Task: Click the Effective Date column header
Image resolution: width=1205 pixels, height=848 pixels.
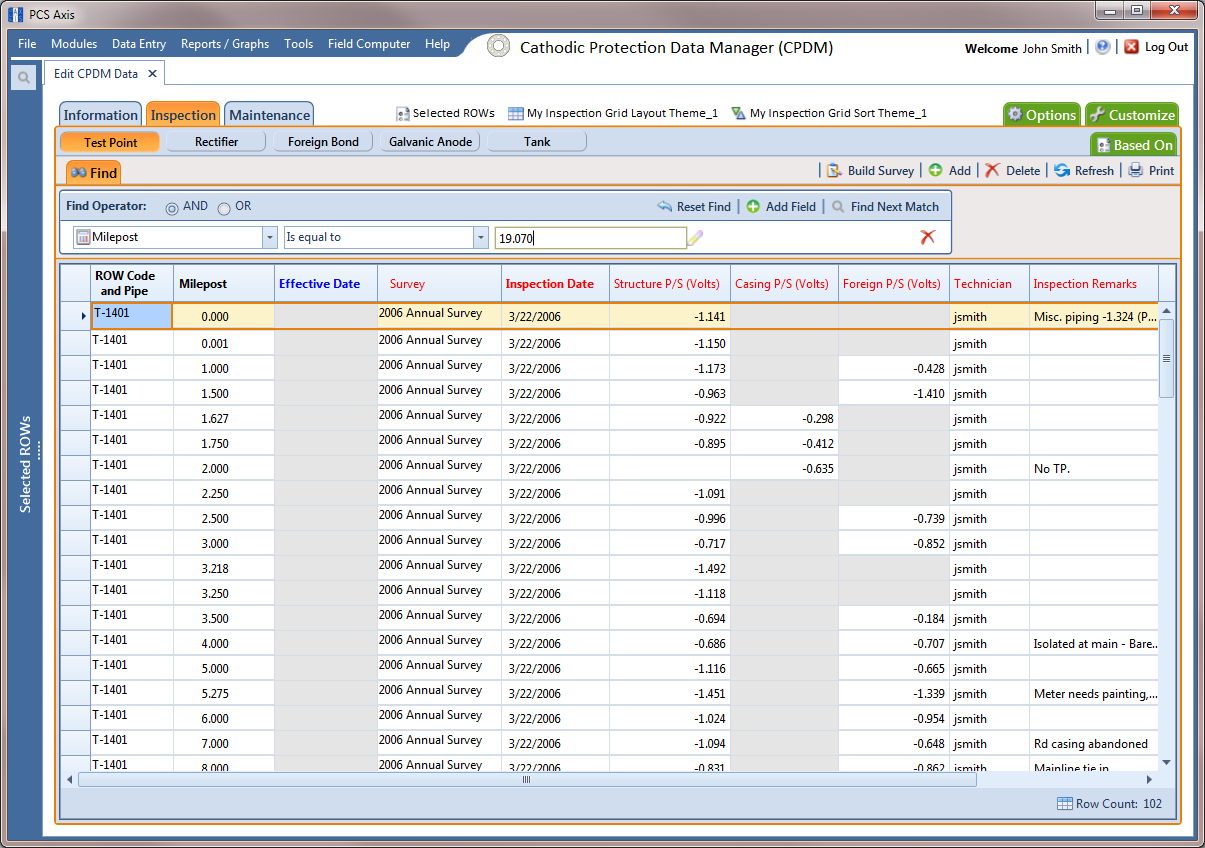Action: (326, 284)
